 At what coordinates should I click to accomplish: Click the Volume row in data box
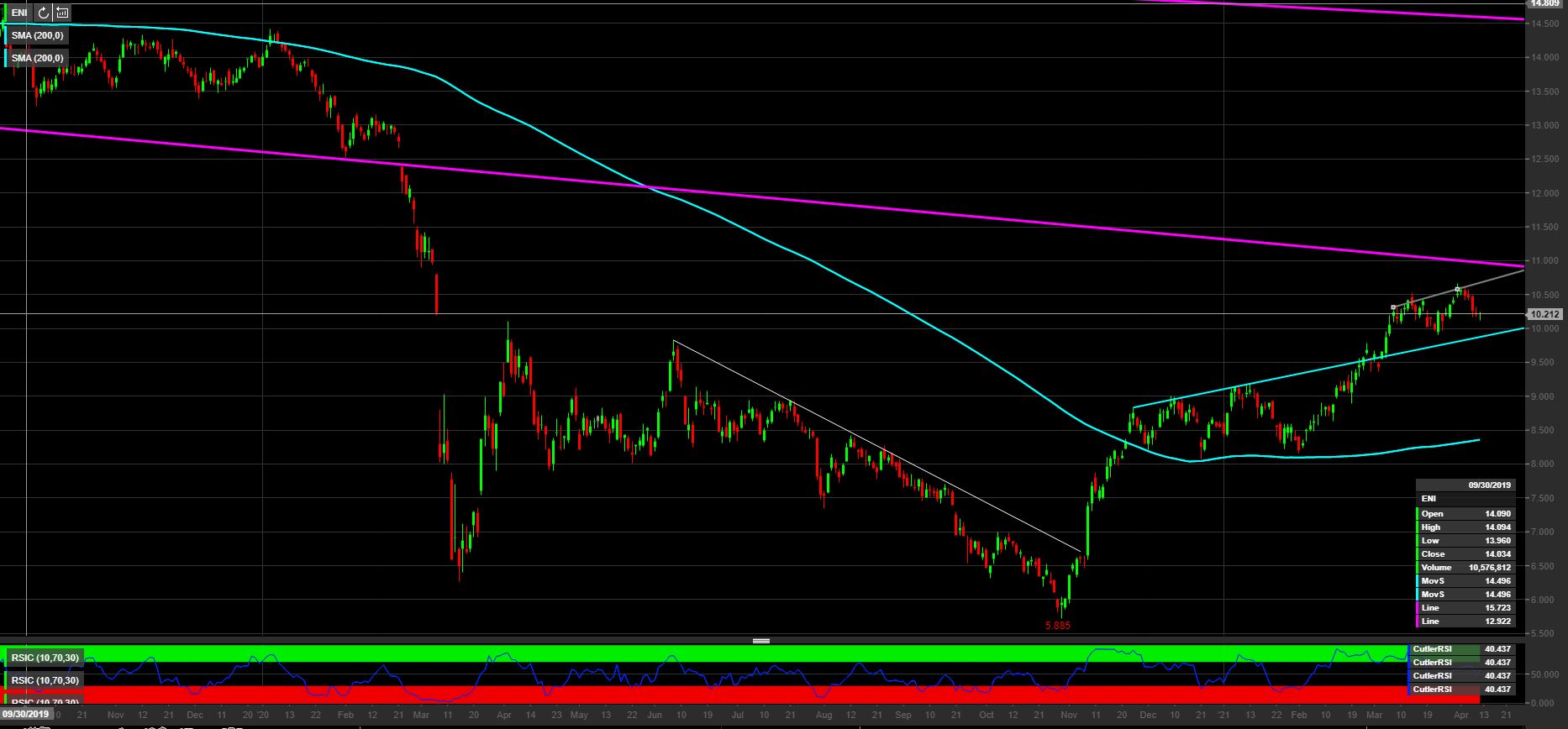1465,568
